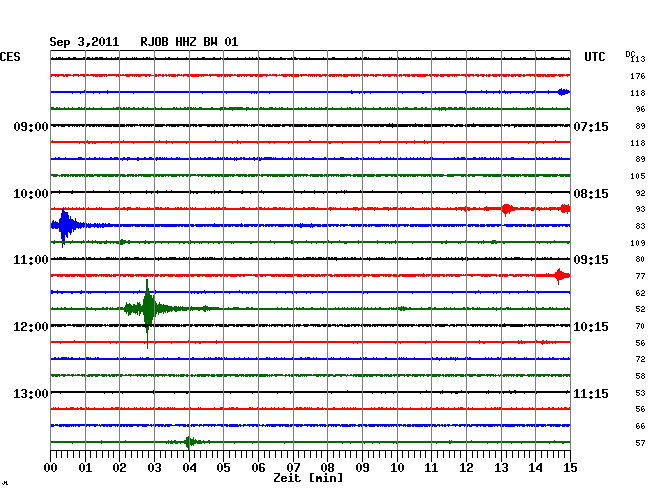The width and height of the screenshot is (650, 494).
Task: Click the '10:15' UTC time label
Action: point(591,327)
